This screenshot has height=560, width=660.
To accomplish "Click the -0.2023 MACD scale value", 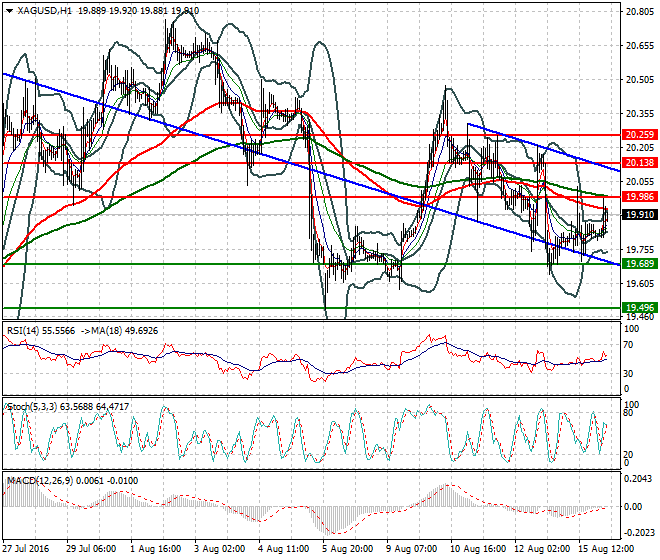I will [637, 533].
